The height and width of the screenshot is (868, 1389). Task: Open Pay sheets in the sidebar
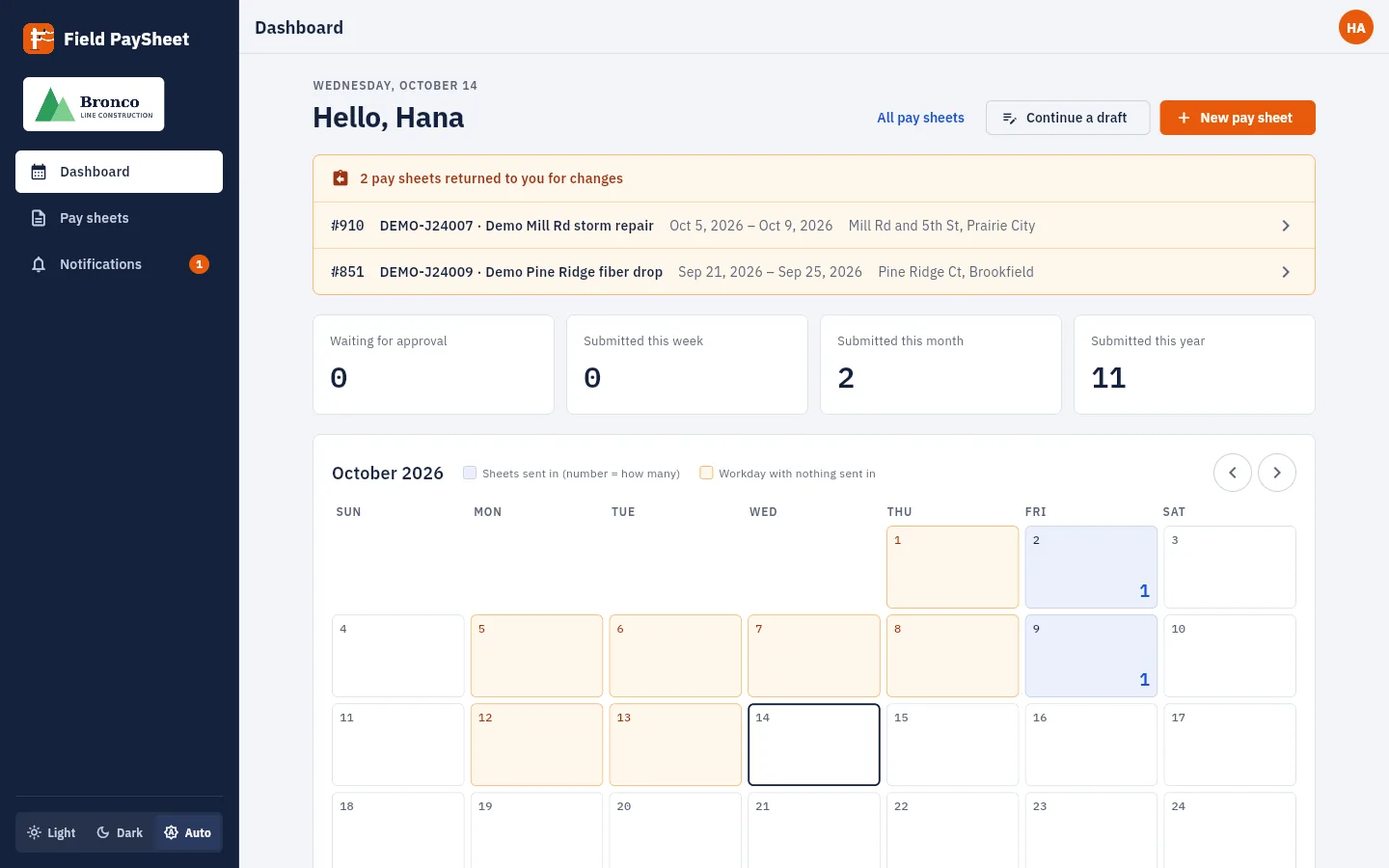point(119,218)
